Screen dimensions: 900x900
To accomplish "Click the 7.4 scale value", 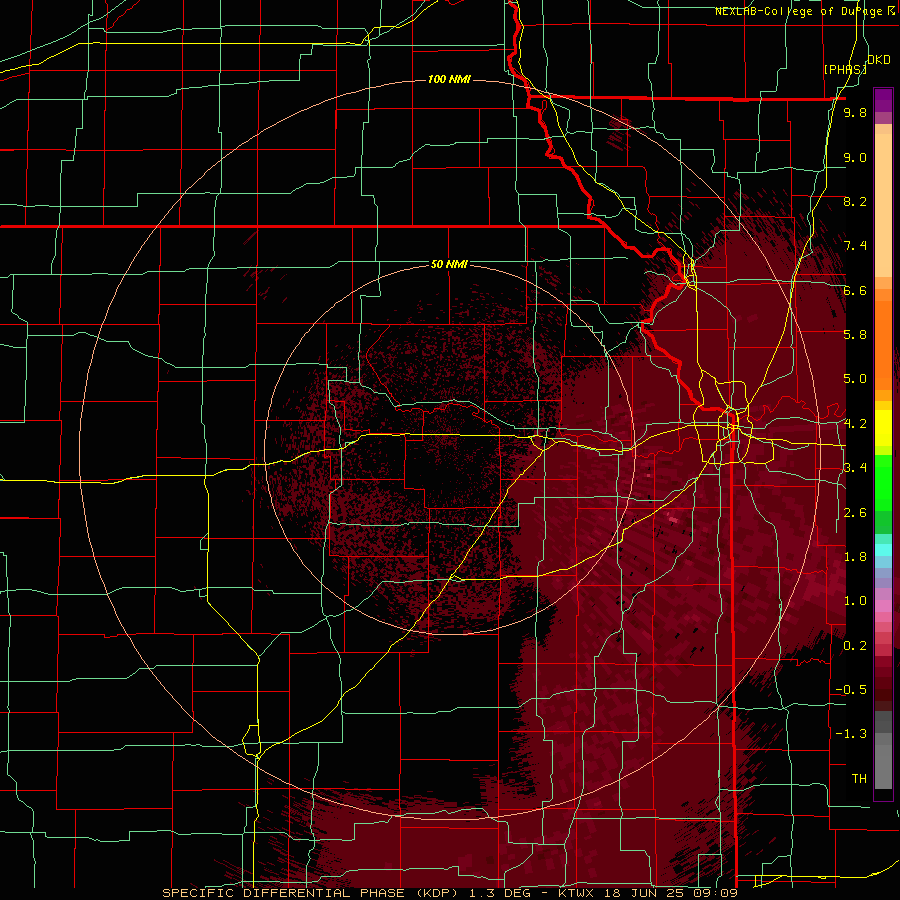I will tap(855, 246).
